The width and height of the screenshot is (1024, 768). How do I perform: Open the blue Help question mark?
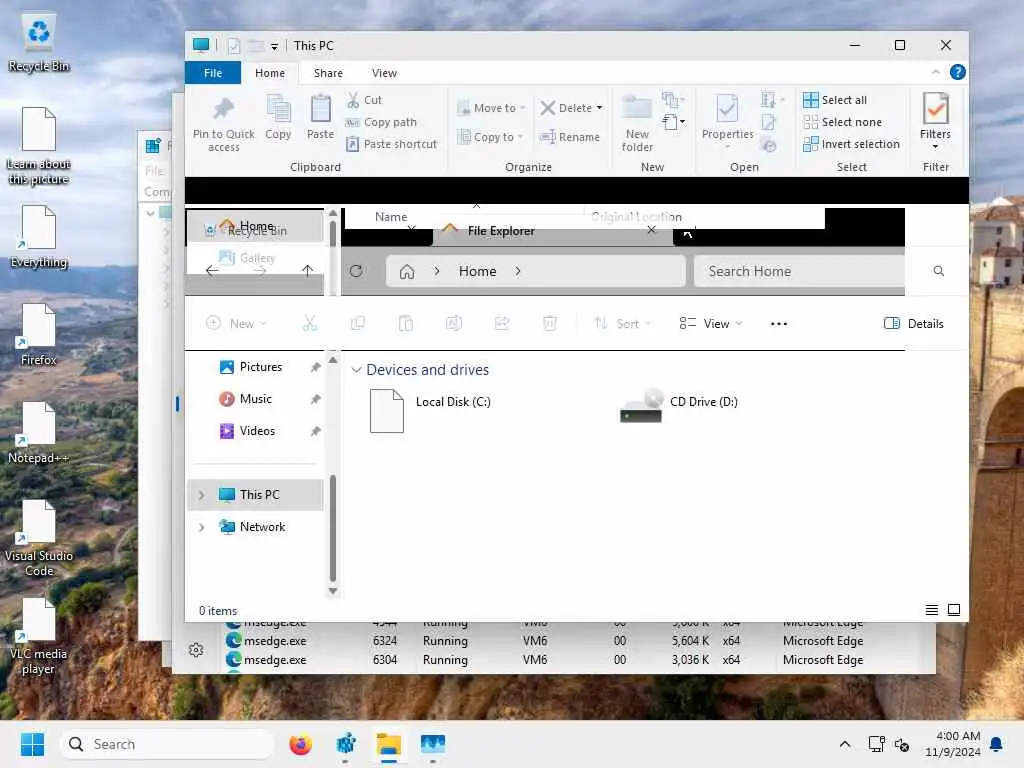[957, 72]
